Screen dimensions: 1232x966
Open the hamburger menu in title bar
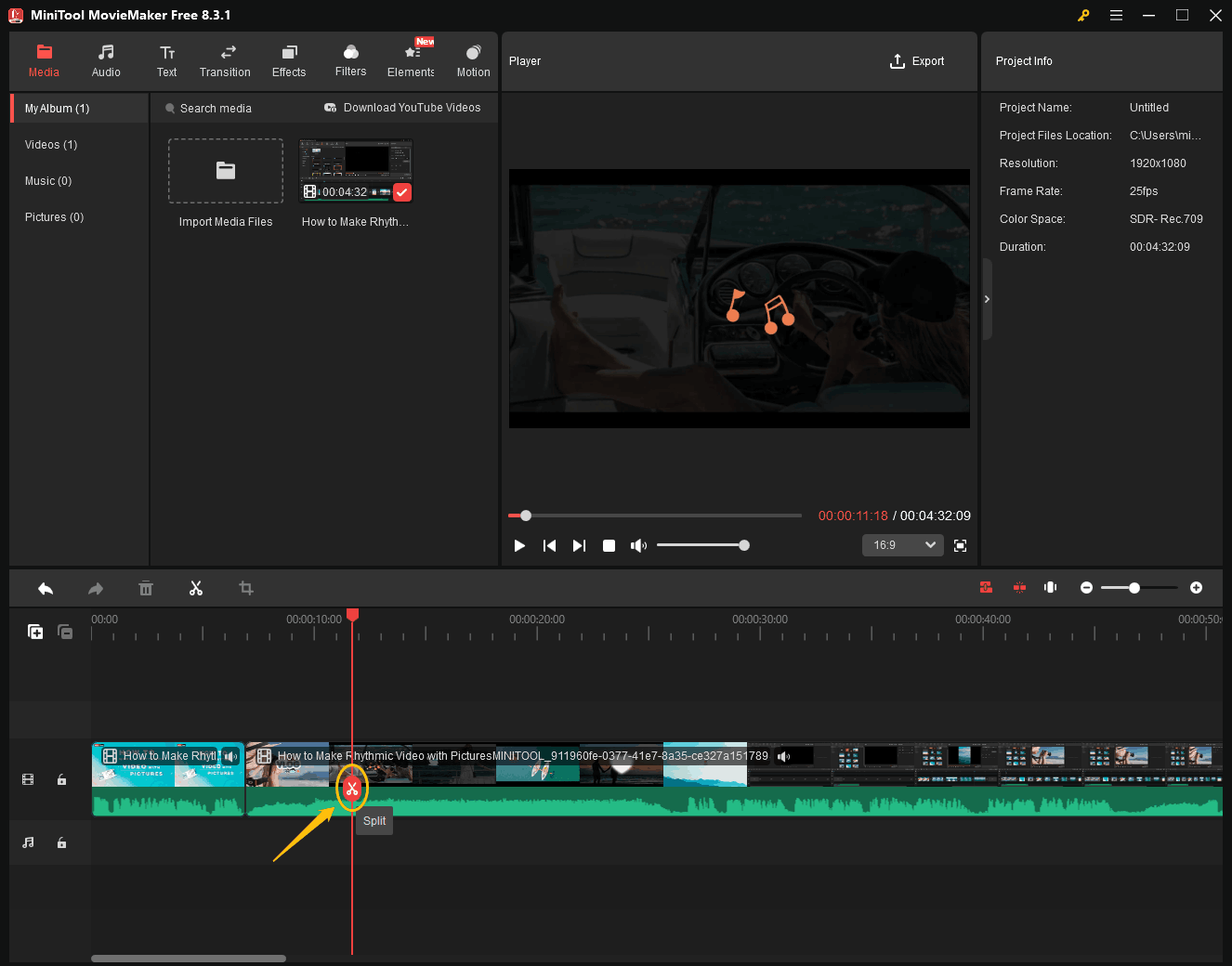[1116, 15]
